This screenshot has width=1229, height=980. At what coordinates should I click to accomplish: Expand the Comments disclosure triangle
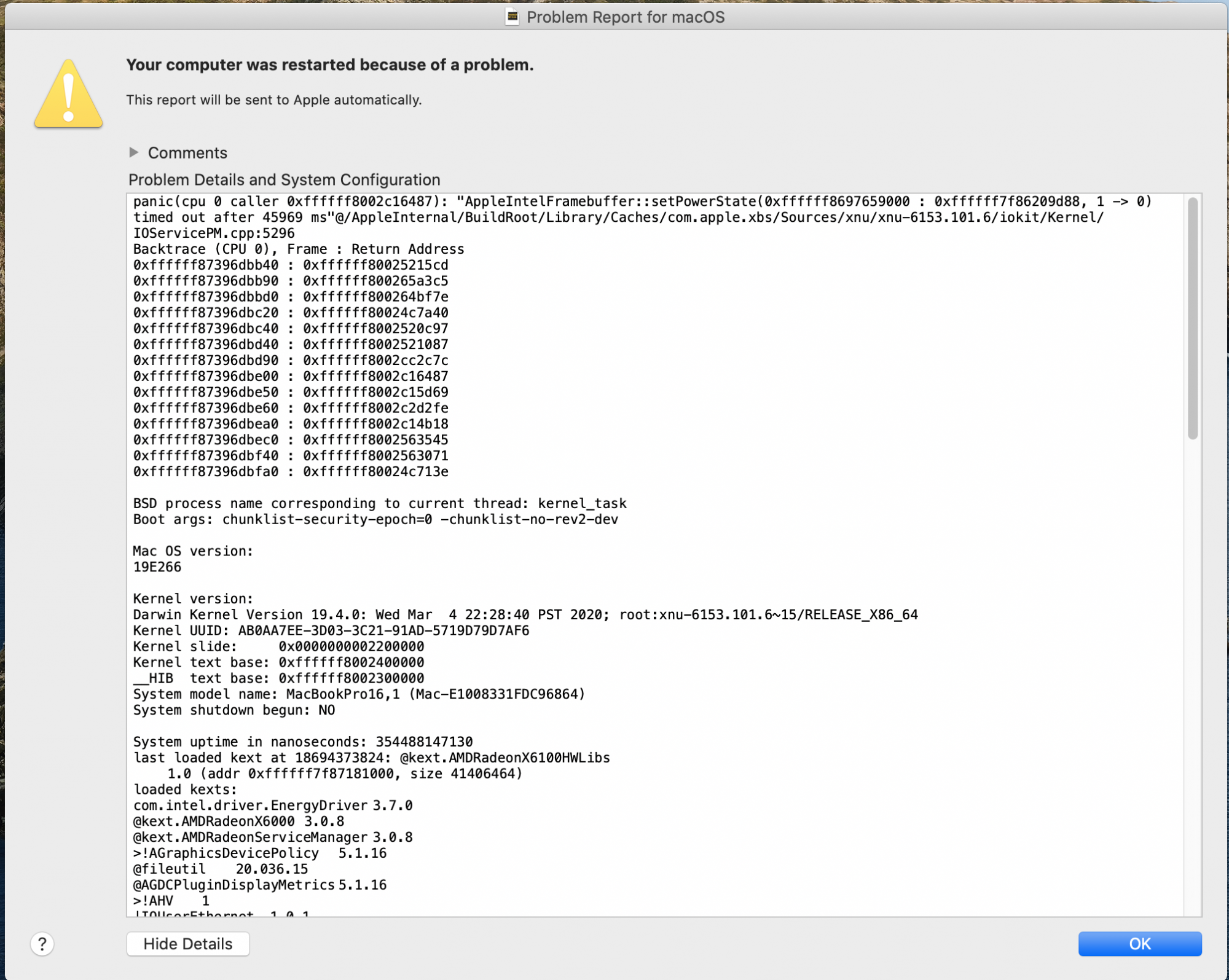pos(134,152)
